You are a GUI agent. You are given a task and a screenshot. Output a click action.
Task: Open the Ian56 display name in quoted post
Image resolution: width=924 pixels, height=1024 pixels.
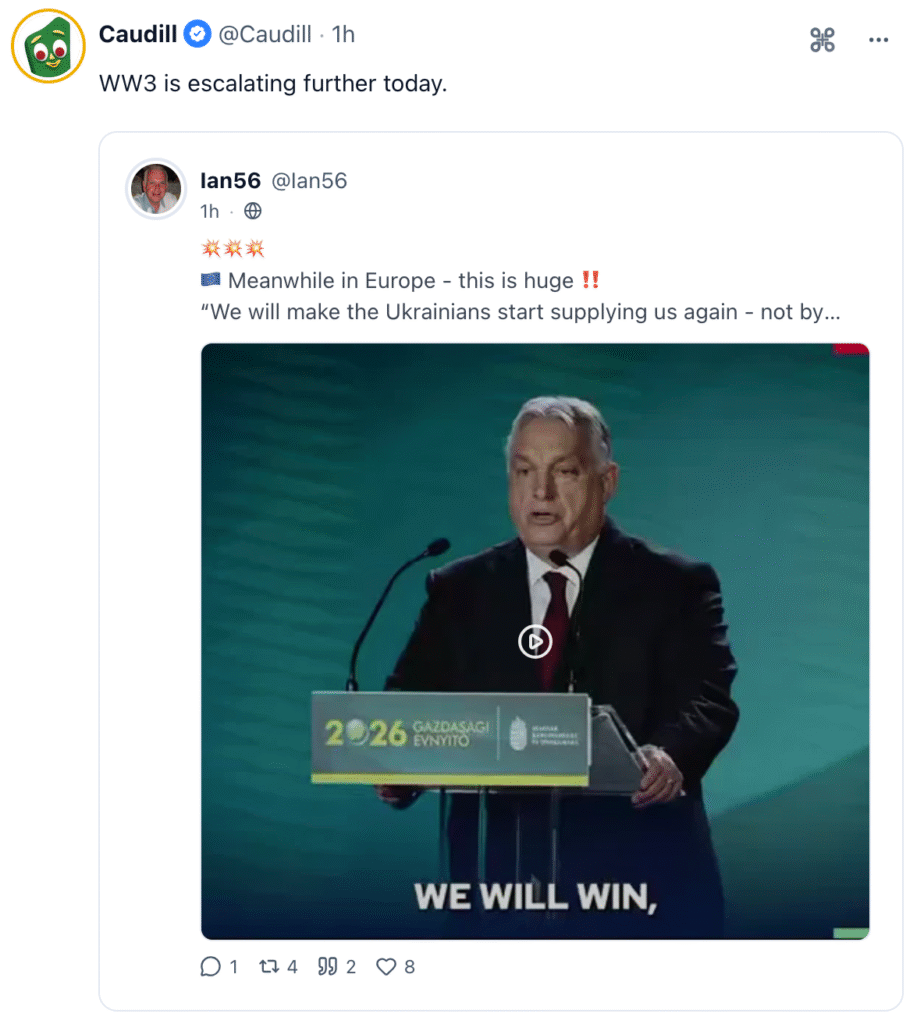(230, 181)
